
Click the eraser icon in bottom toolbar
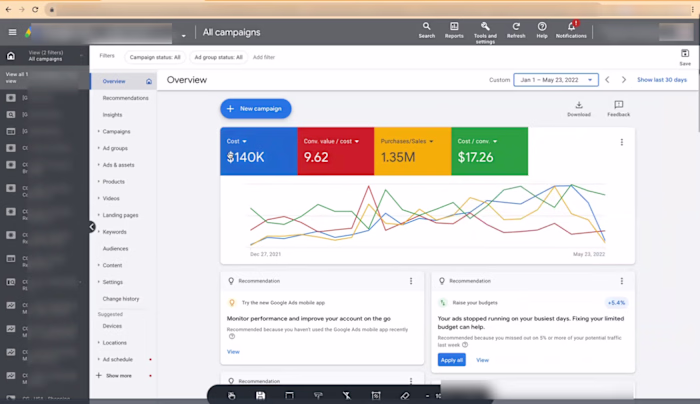404,395
